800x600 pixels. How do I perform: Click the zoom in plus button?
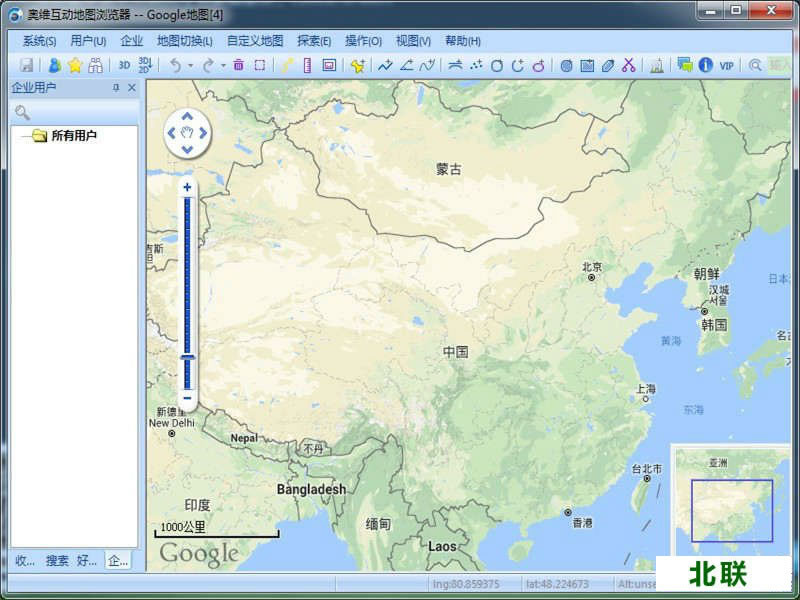tap(187, 187)
